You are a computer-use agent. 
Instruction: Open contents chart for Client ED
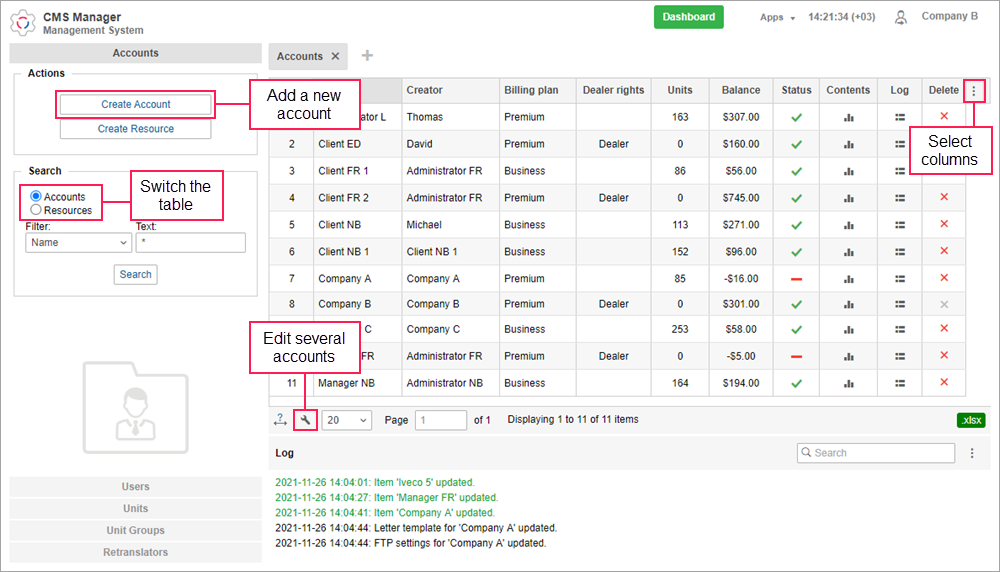848,145
